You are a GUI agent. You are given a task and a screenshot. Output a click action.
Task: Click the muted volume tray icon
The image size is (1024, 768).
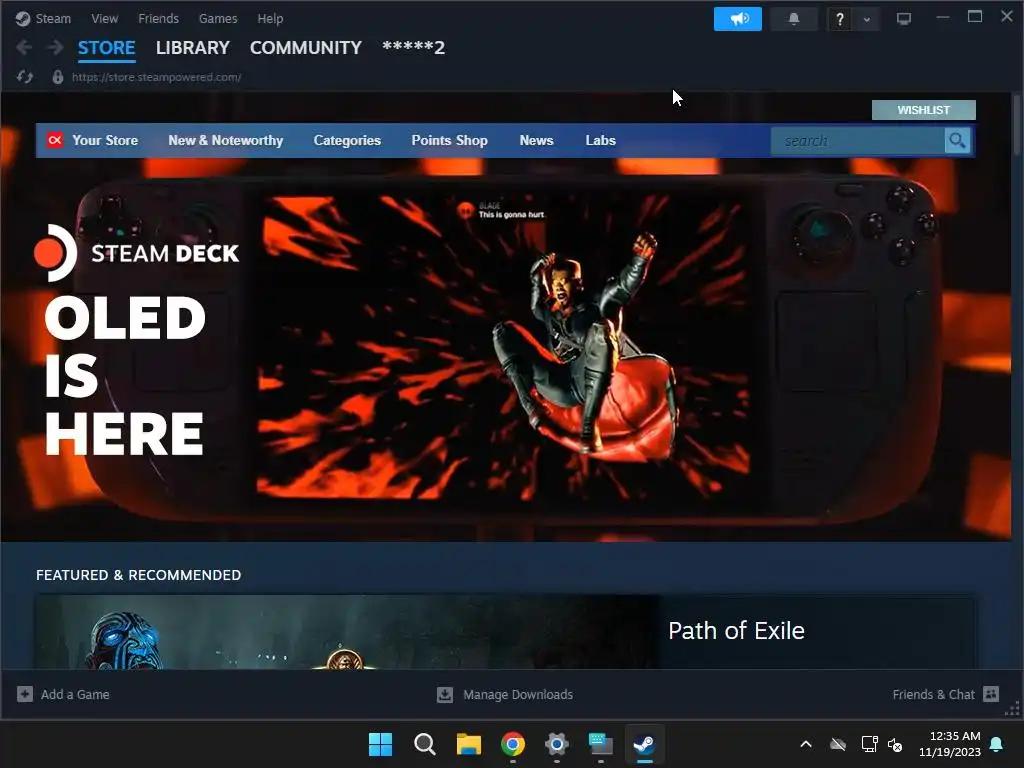[895, 744]
